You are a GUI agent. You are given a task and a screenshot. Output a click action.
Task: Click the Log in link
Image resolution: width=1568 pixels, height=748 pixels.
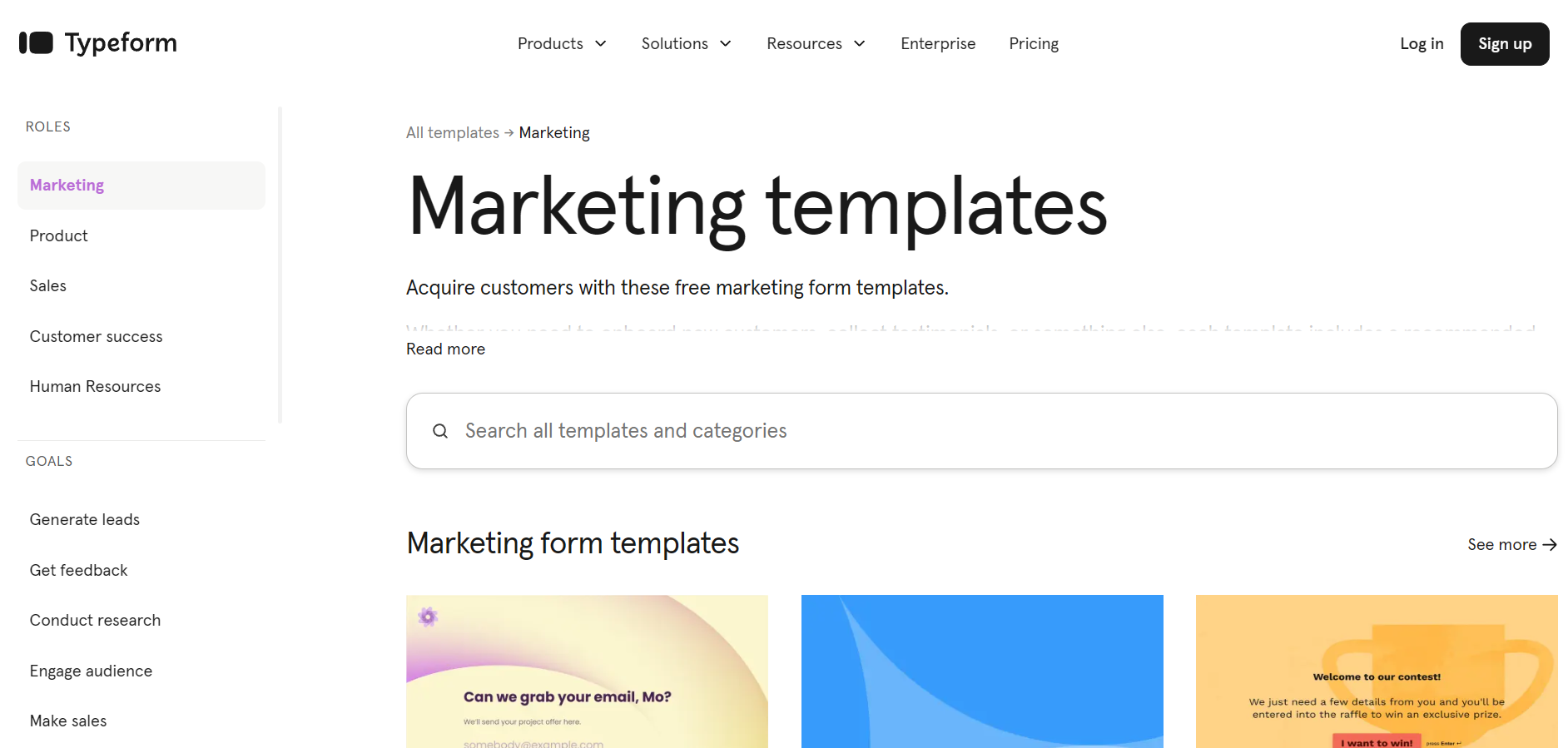(1422, 44)
